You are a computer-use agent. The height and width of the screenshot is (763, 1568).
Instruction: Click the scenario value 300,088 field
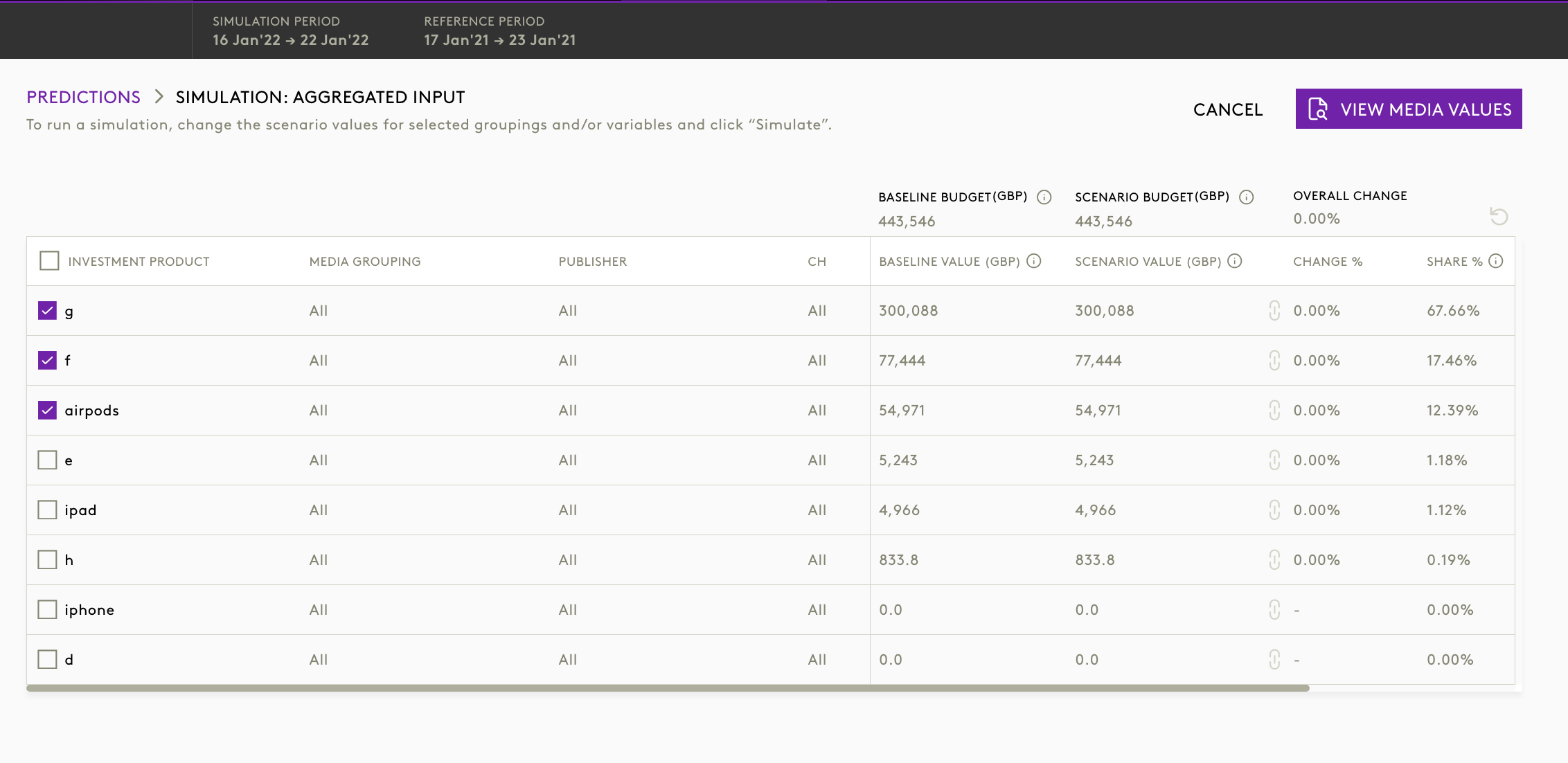[x=1104, y=311]
